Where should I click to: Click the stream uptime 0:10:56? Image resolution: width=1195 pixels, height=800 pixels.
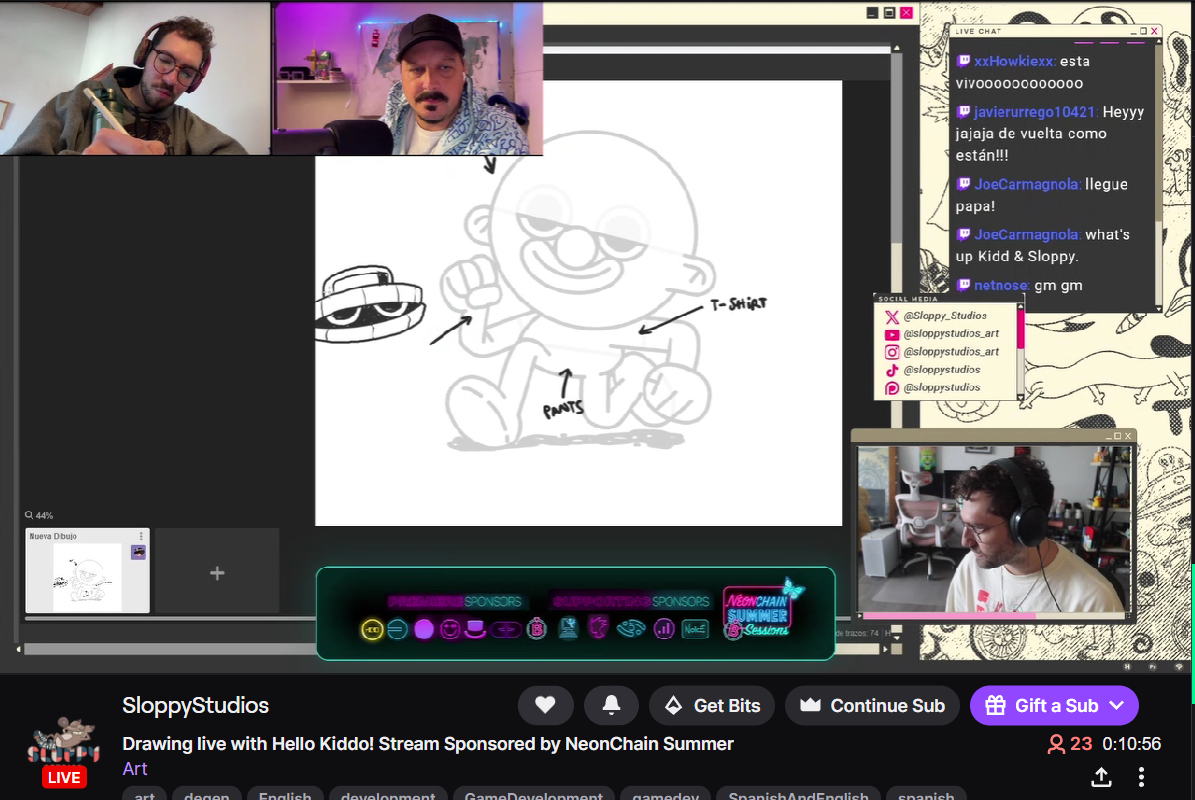point(1131,744)
